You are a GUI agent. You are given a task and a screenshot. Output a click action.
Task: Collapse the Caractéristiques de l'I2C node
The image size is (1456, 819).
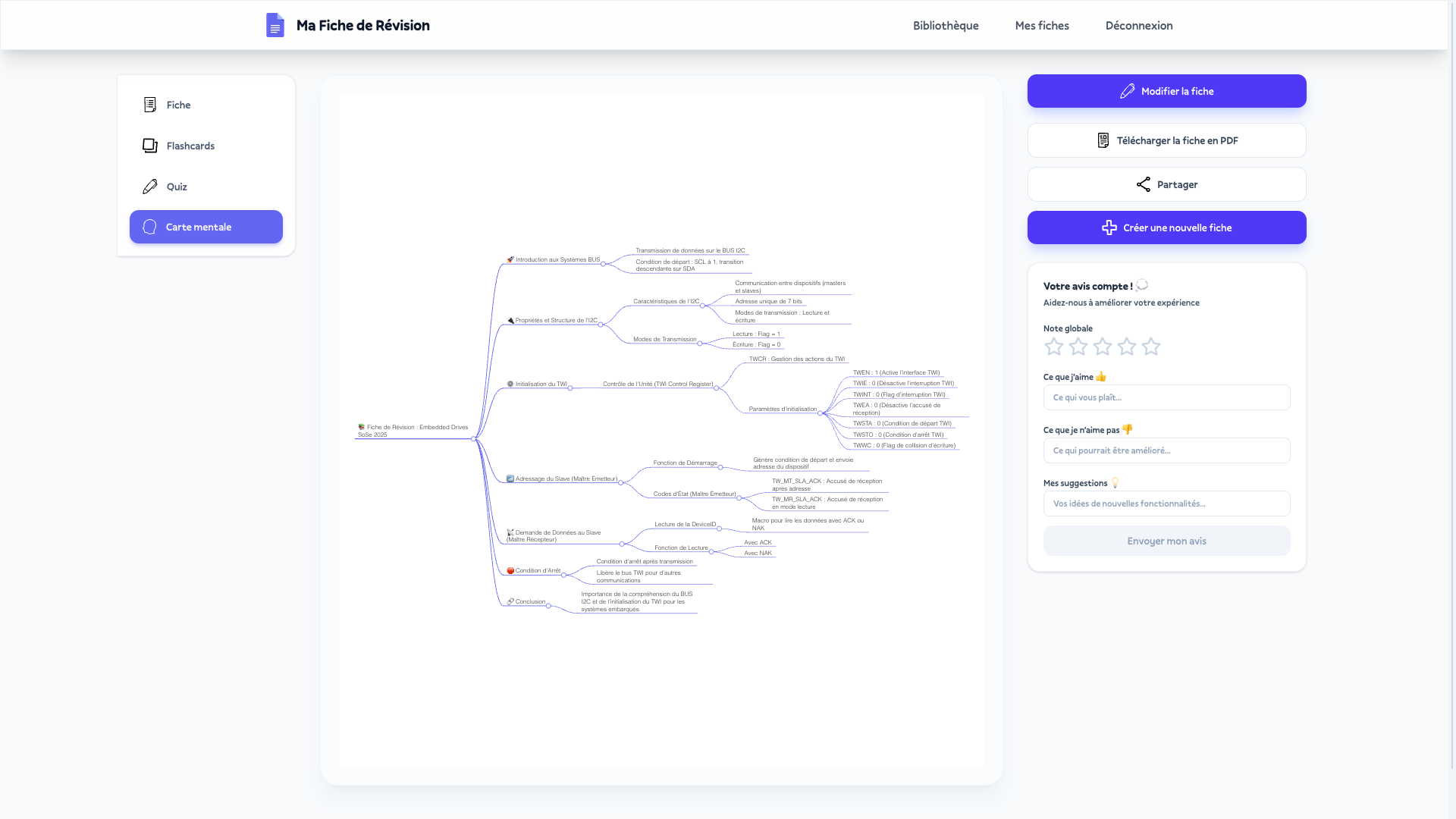pyautogui.click(x=703, y=305)
